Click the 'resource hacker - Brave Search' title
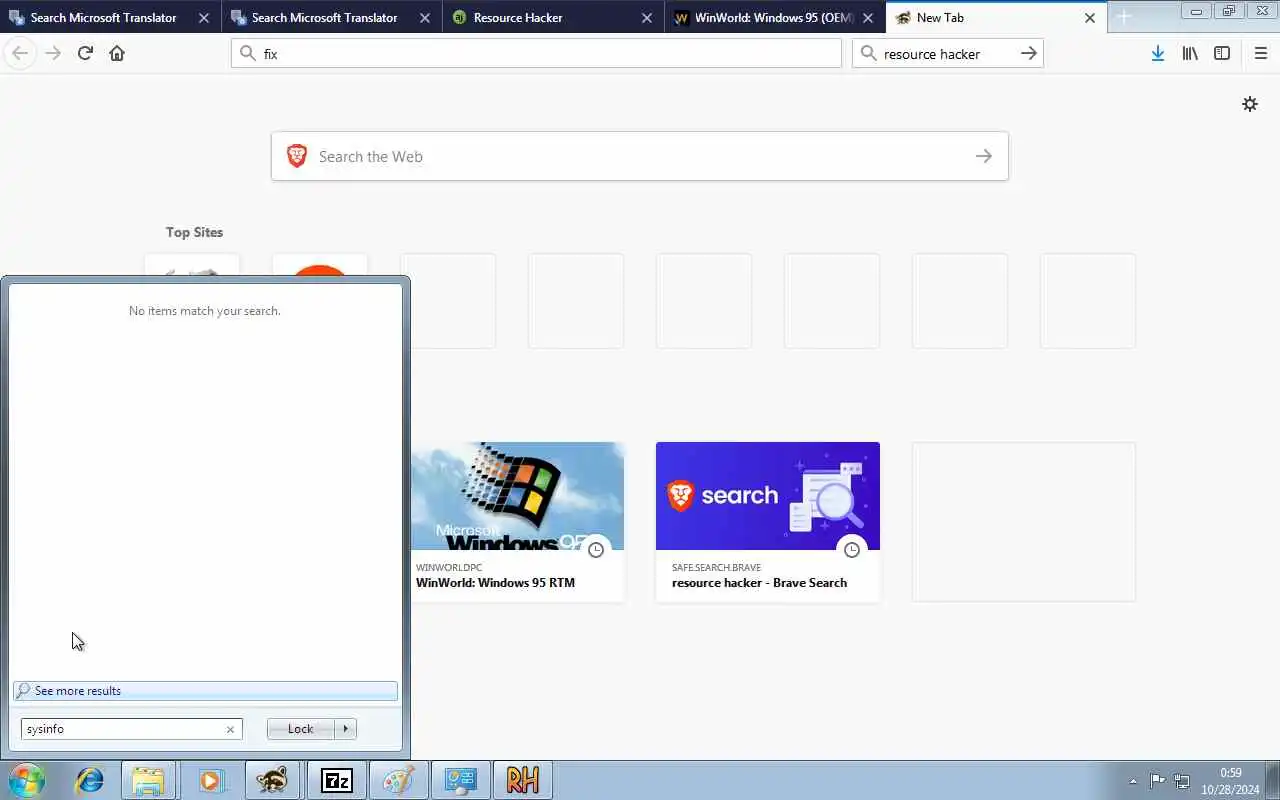The width and height of the screenshot is (1280, 800). point(759,583)
